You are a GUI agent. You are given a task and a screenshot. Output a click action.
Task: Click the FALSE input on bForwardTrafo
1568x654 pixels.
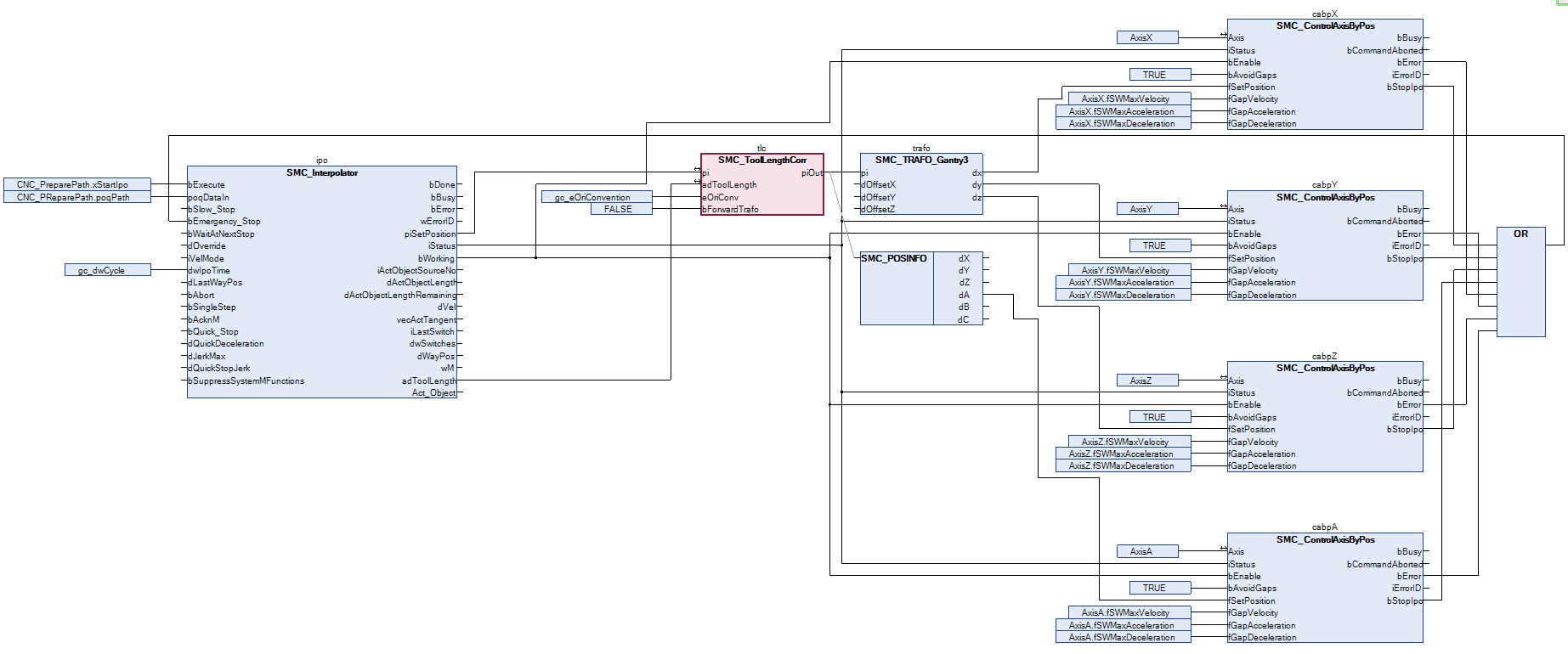click(x=621, y=209)
